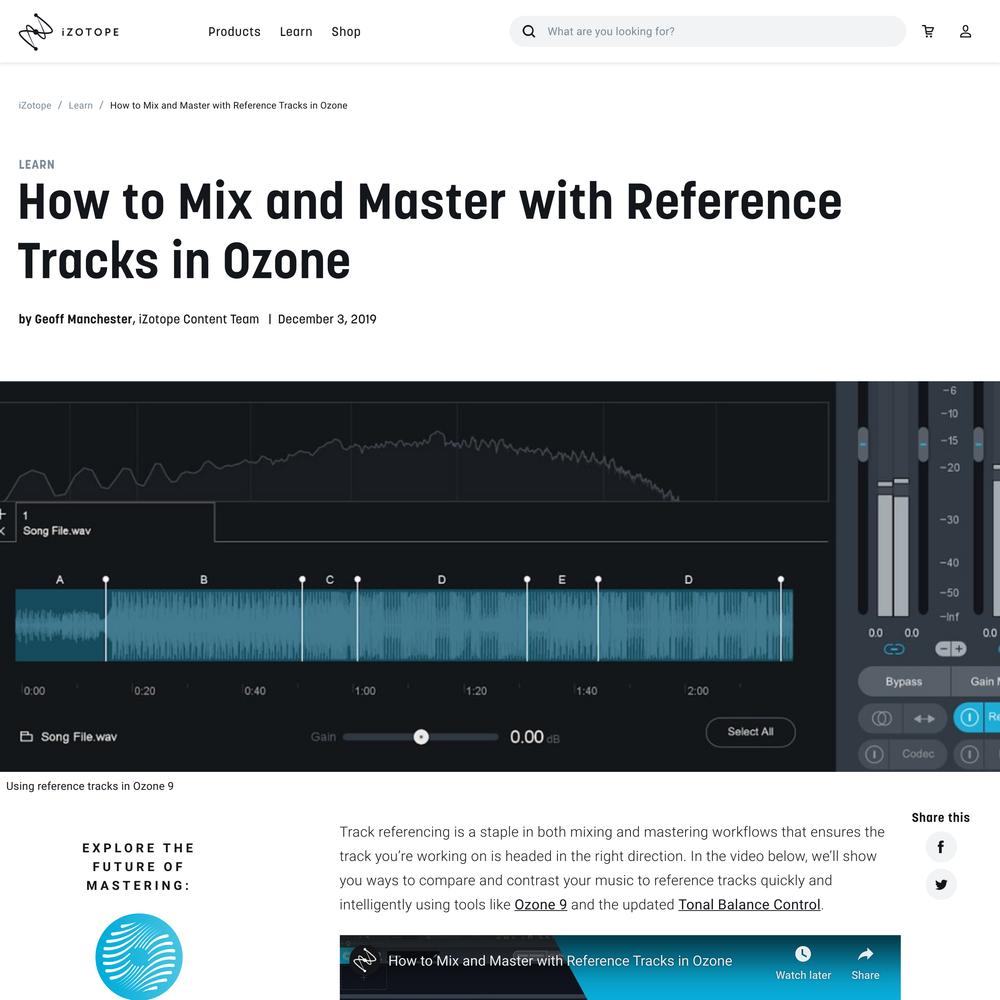Go to Learn in the breadcrumb
The width and height of the screenshot is (1000, 1000).
[80, 105]
